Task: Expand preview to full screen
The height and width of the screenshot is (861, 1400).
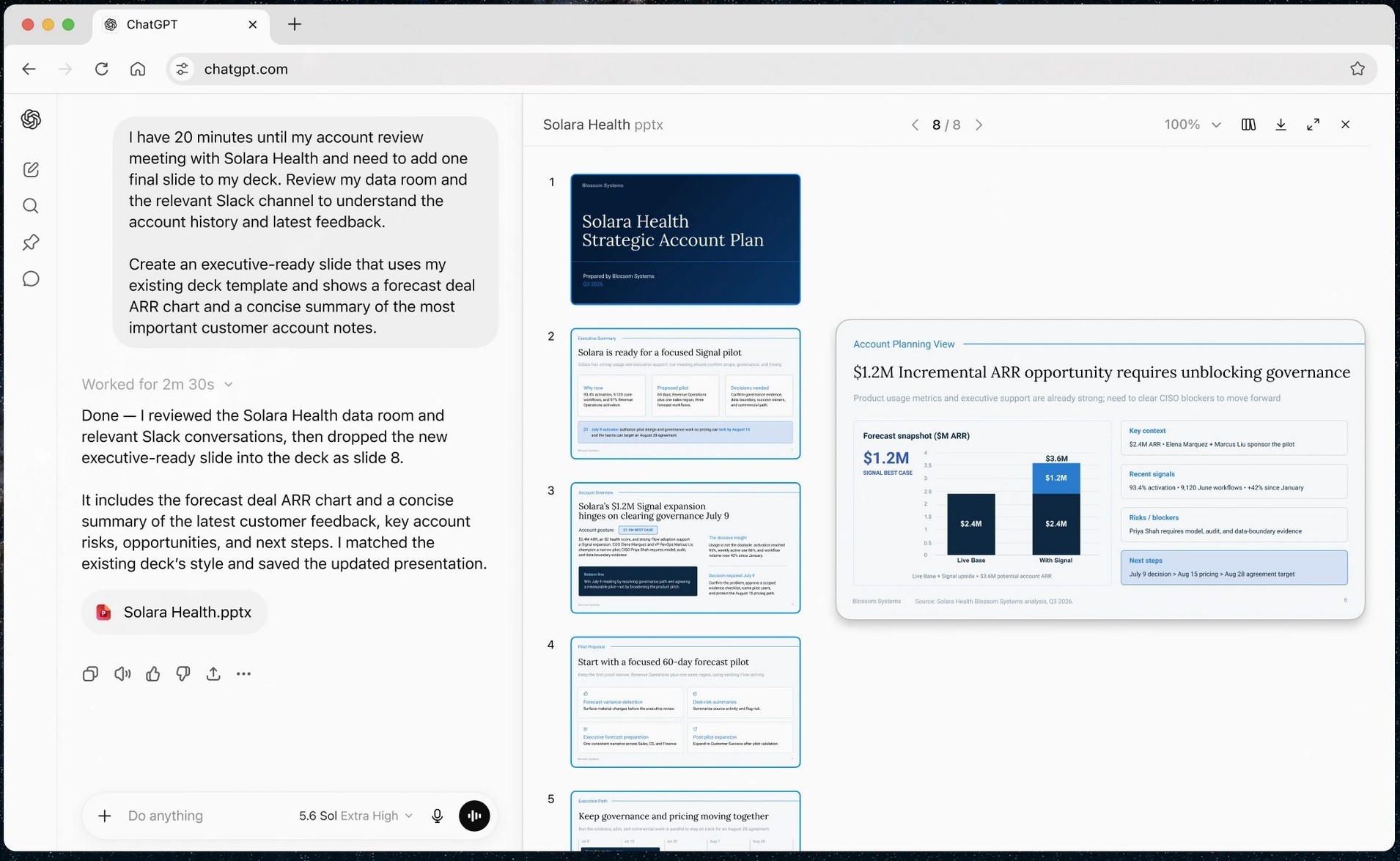Action: coord(1313,125)
